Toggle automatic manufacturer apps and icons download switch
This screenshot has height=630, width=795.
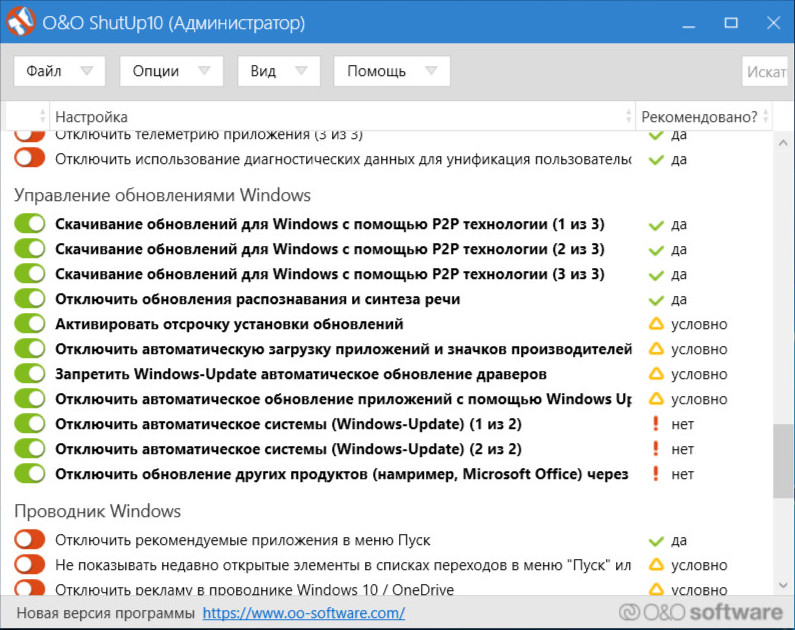pos(30,348)
